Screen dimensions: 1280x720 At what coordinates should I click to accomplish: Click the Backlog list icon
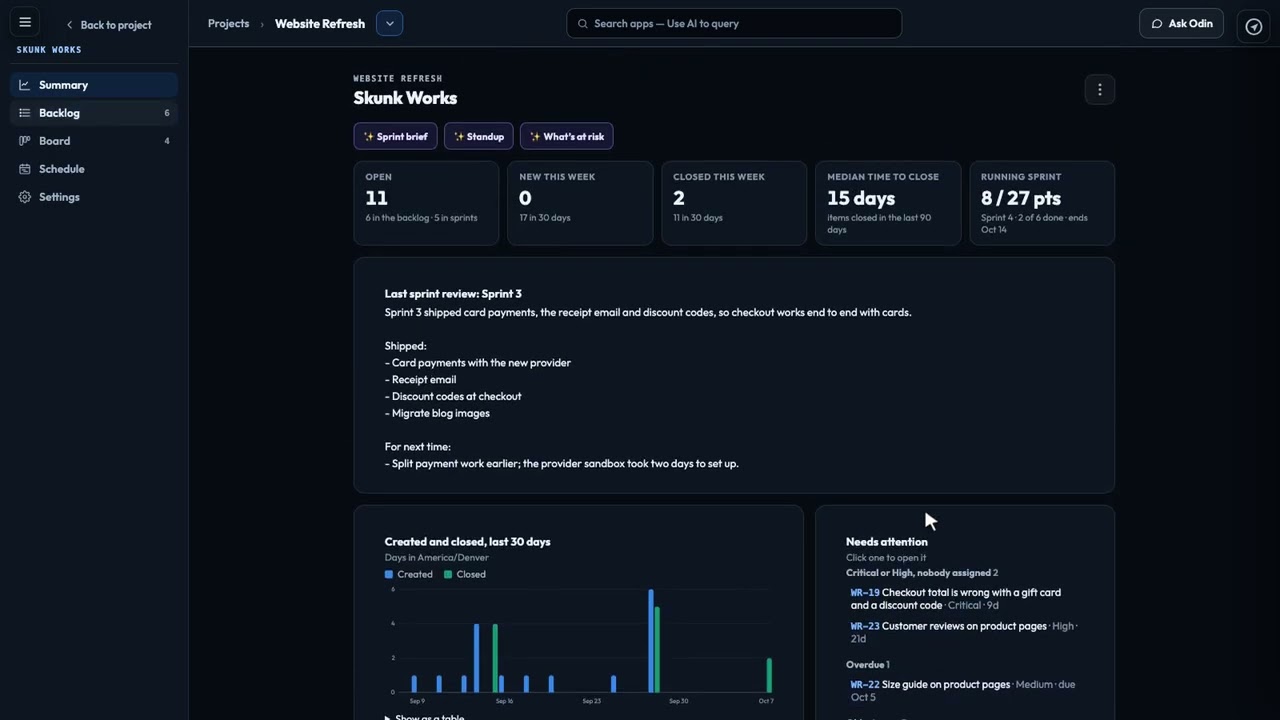point(25,113)
